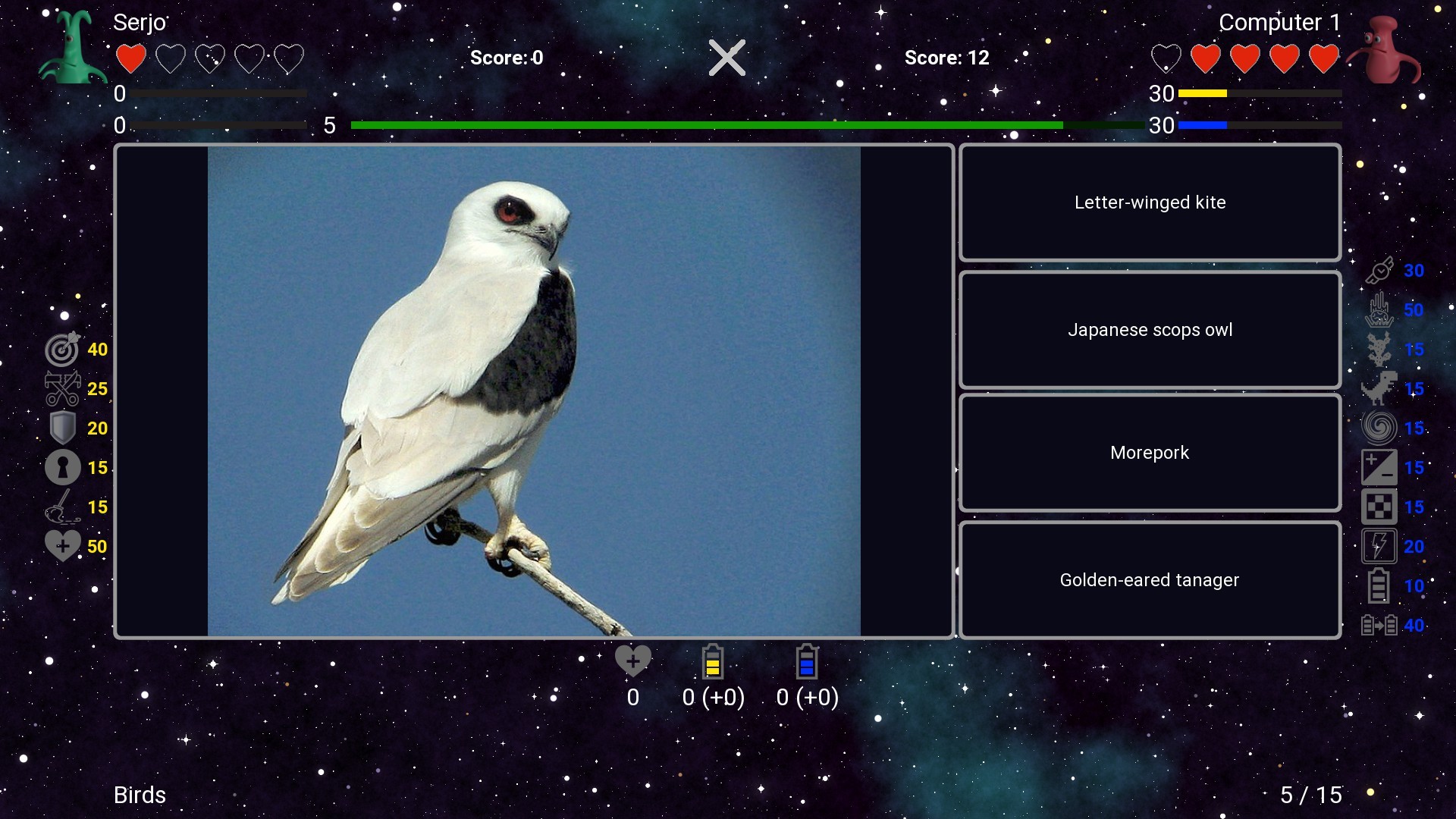Choose the Morepork answer
The height and width of the screenshot is (819, 1456).
pyautogui.click(x=1150, y=453)
